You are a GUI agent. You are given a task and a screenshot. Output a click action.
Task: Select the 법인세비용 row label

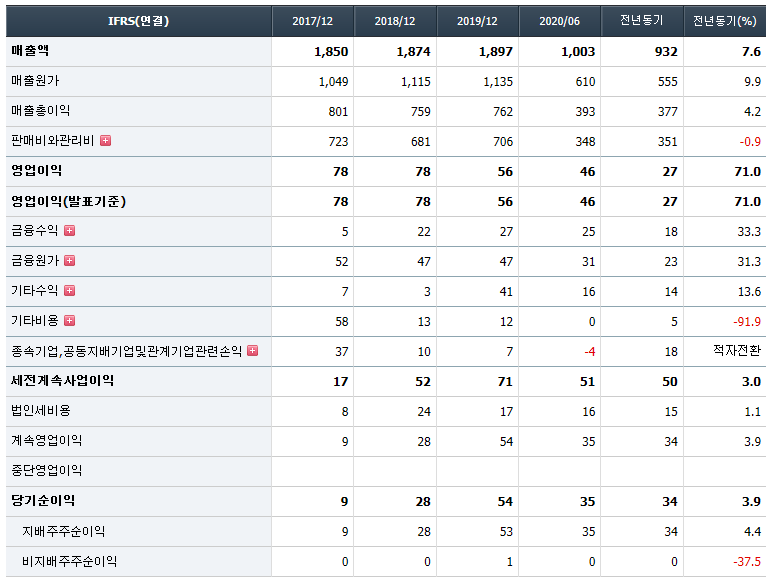pos(41,410)
